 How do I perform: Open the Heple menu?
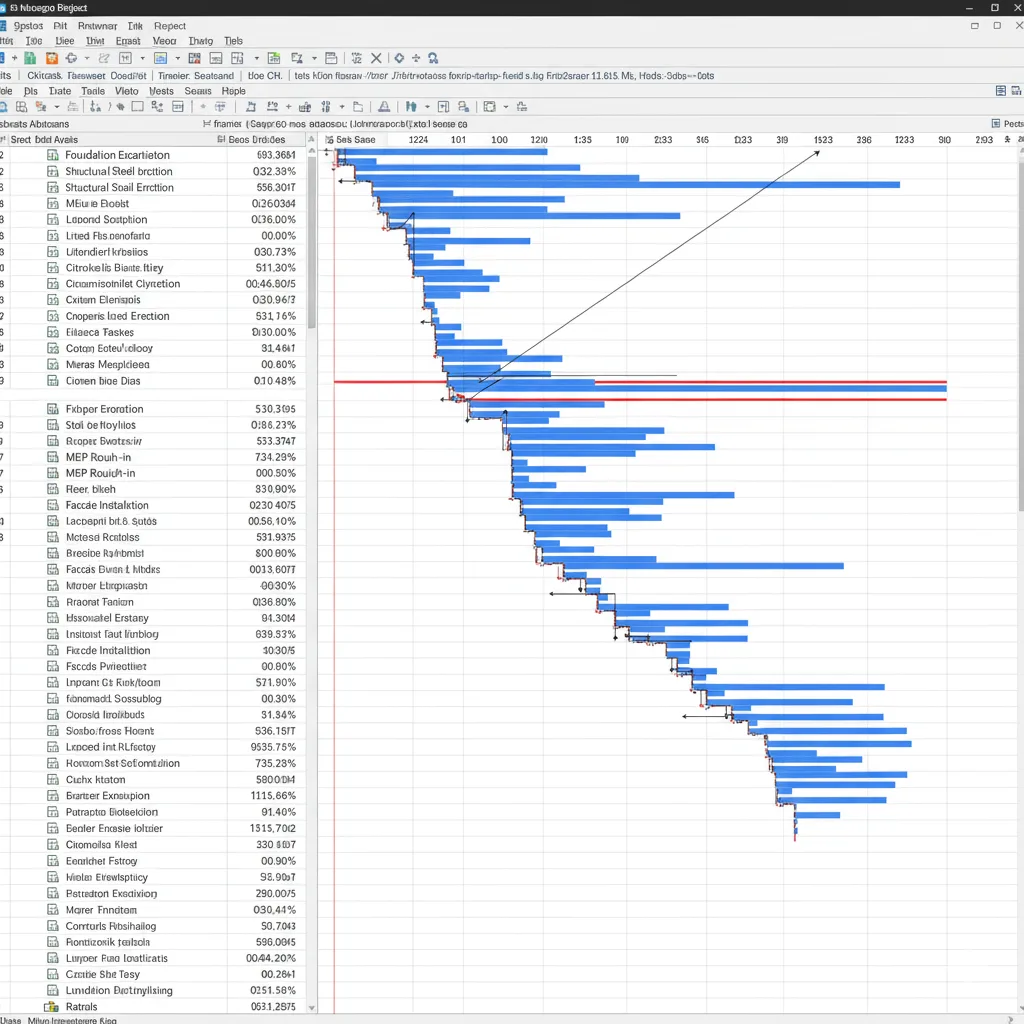click(233, 91)
